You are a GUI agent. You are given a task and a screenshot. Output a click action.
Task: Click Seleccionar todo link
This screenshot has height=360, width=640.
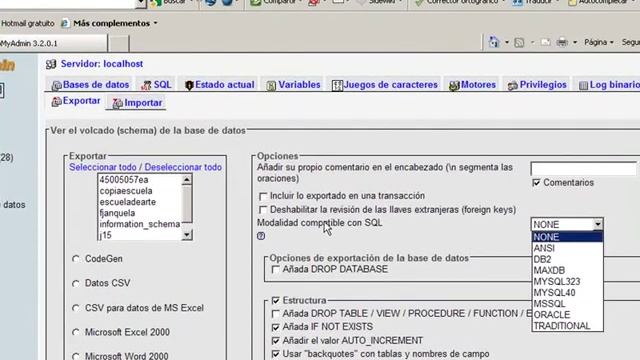pyautogui.click(x=103, y=167)
